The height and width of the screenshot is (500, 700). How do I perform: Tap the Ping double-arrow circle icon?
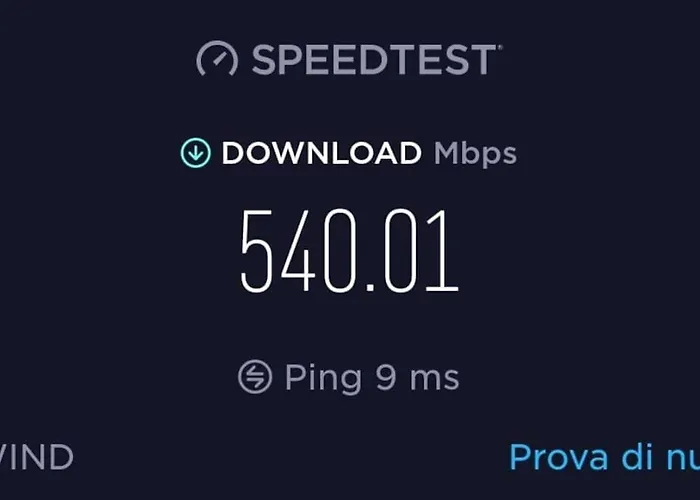click(x=255, y=376)
